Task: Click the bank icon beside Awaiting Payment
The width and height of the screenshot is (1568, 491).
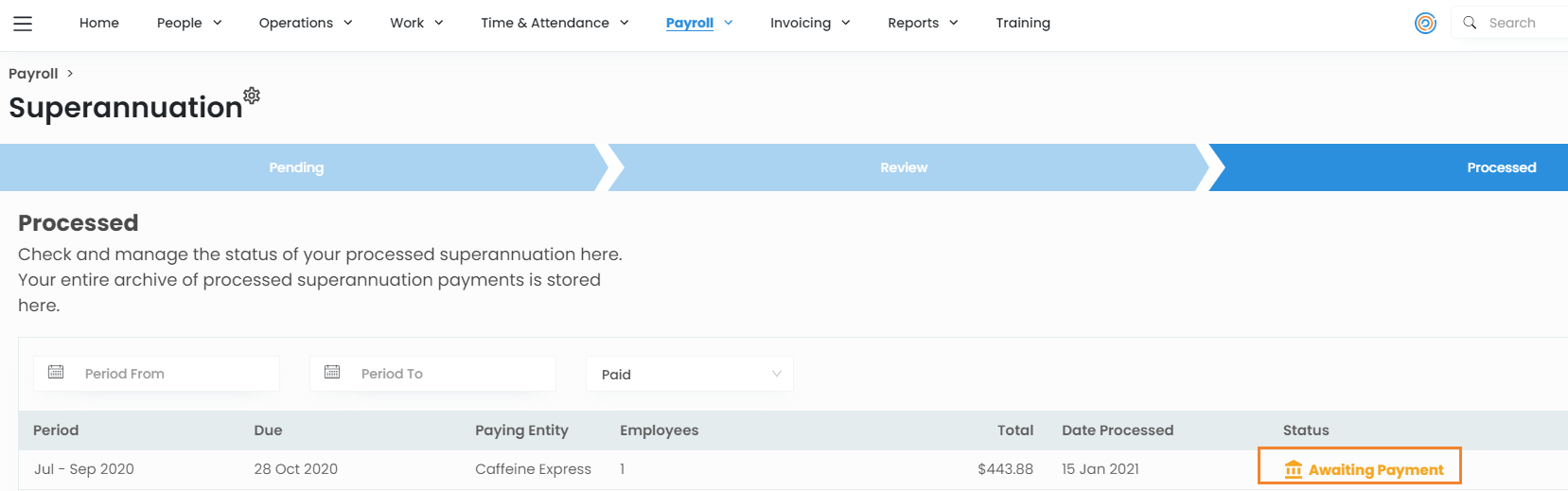Action: (1293, 469)
